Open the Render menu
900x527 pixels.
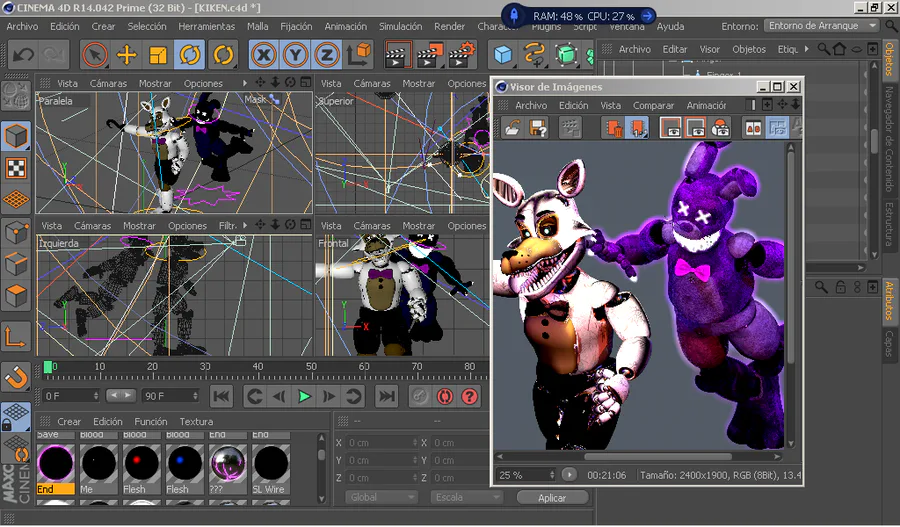(x=449, y=26)
